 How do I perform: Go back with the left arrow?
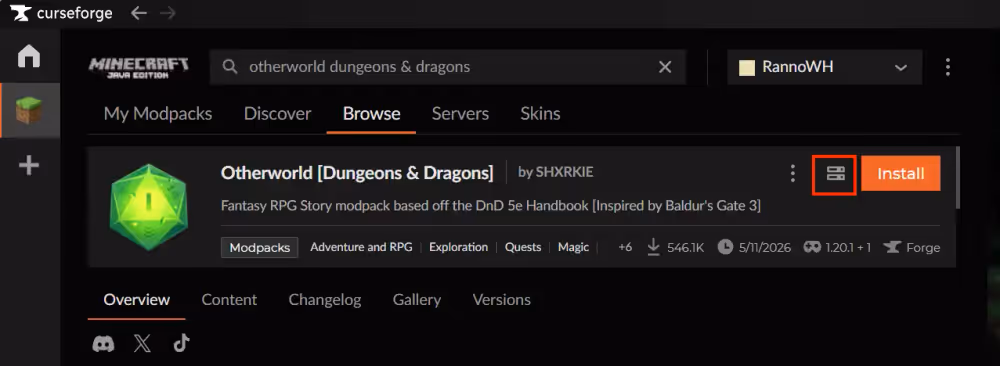pos(138,13)
